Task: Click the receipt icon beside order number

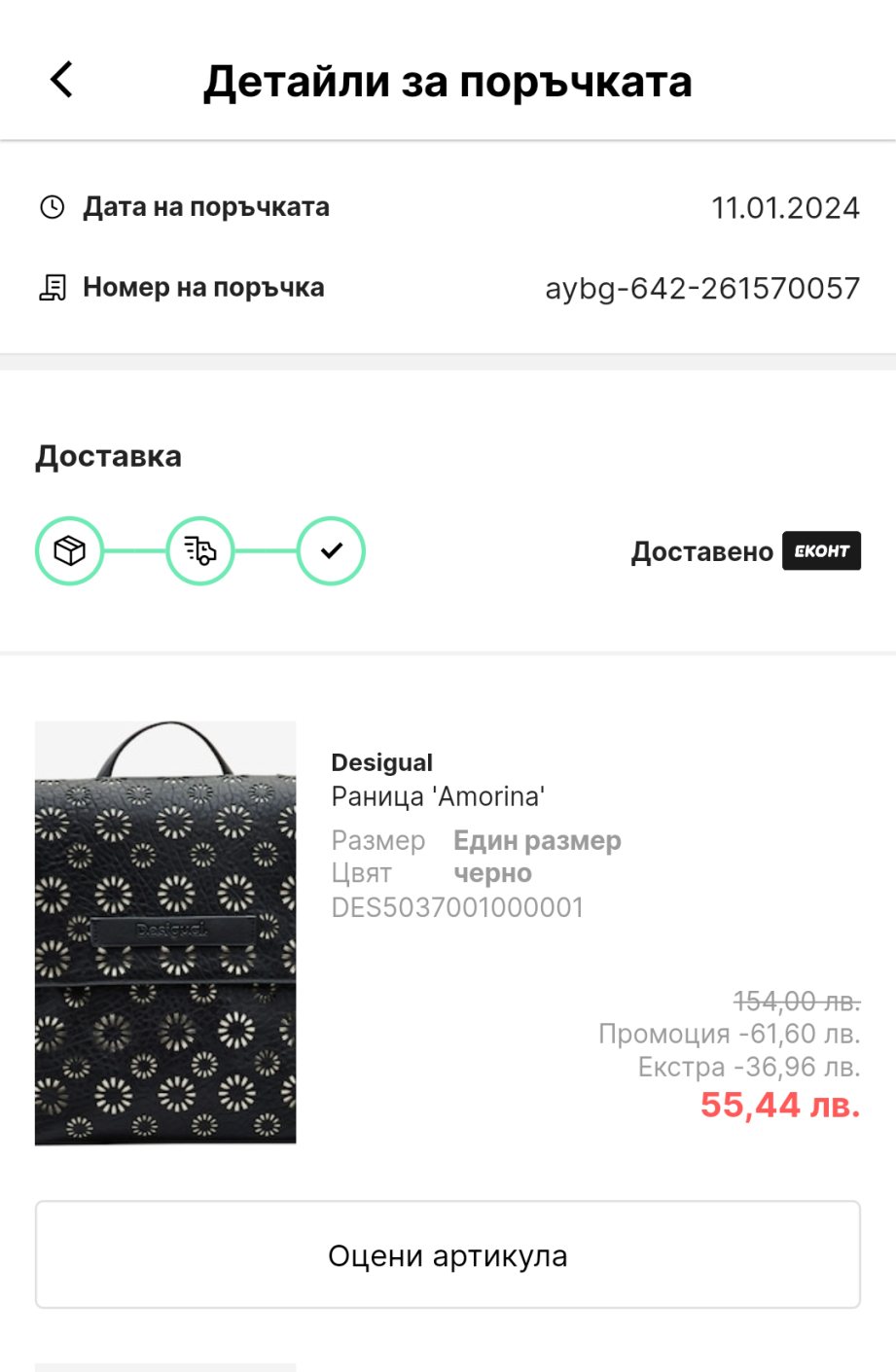Action: [53, 288]
